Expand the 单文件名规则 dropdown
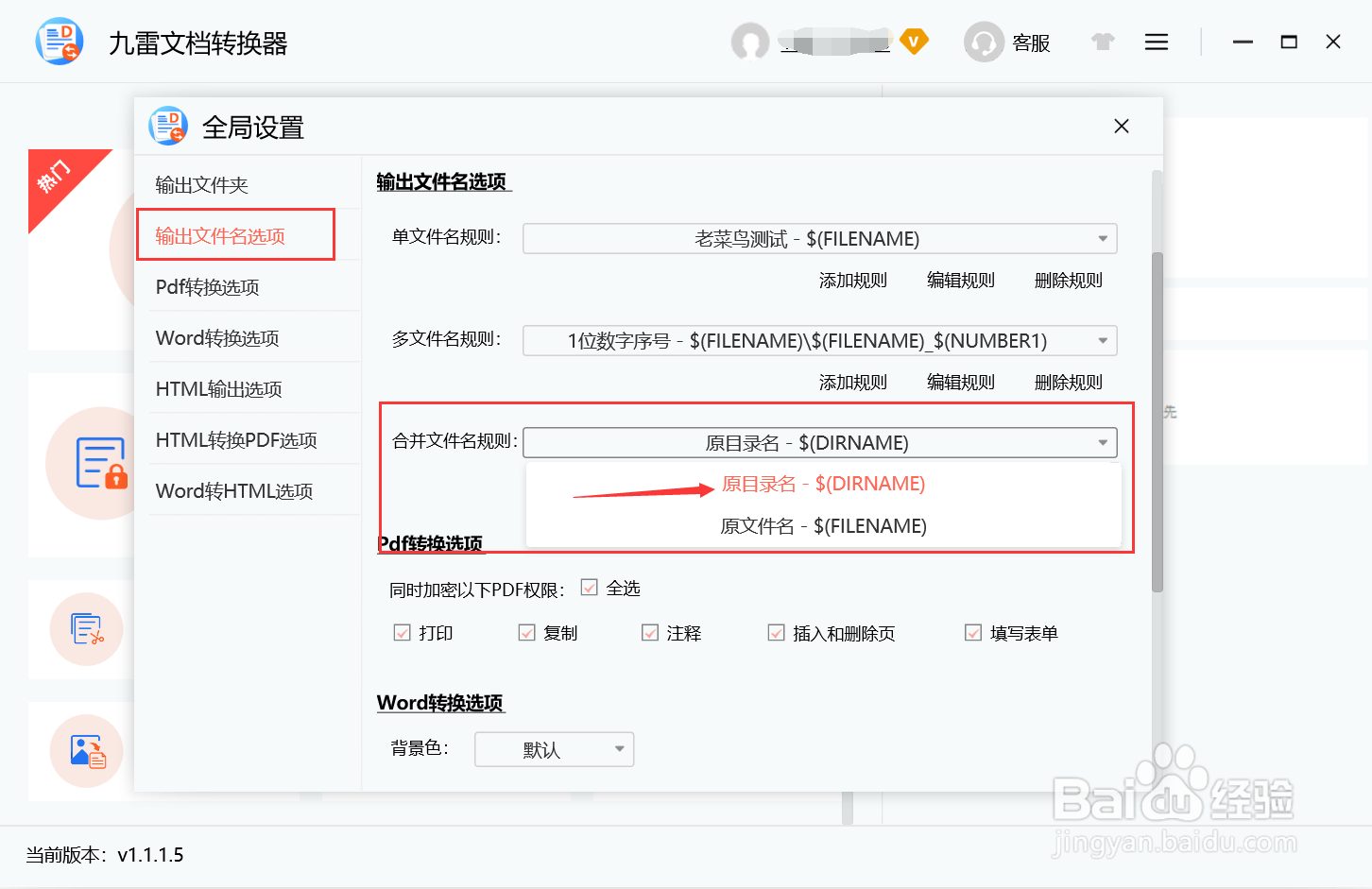Viewport: 1372px width, 889px height. (820, 239)
